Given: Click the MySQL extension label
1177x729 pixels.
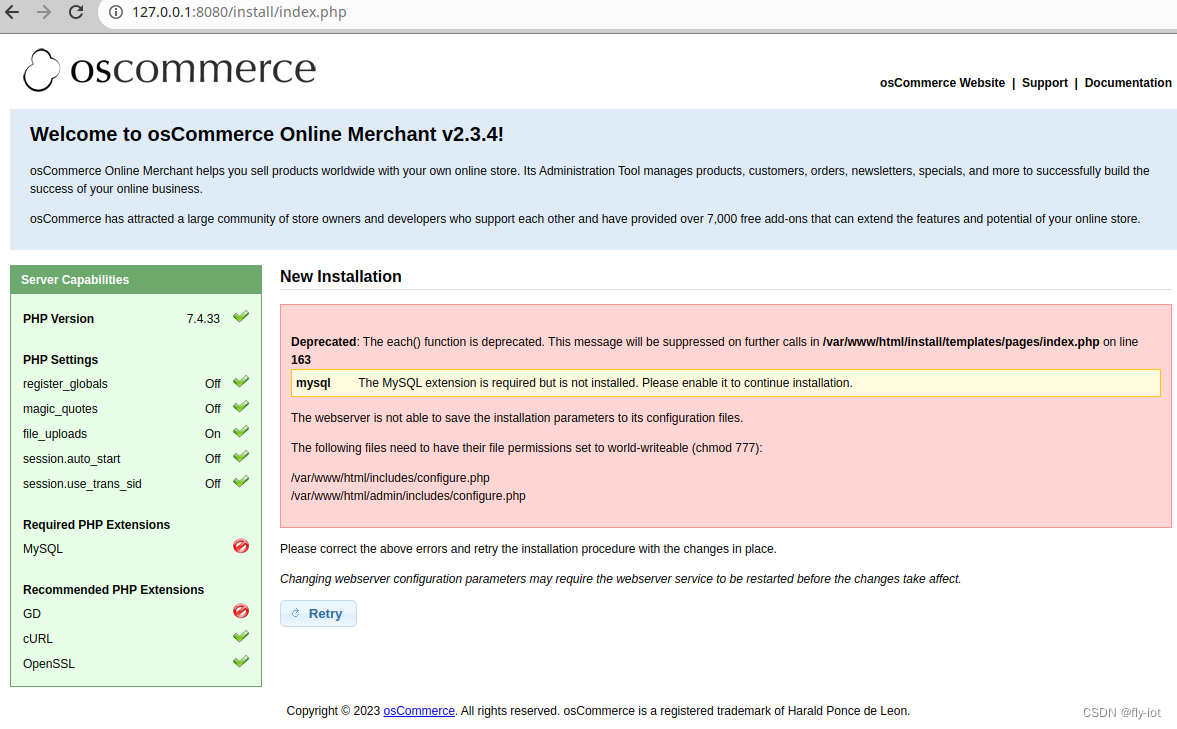Looking at the screenshot, I should click(43, 549).
